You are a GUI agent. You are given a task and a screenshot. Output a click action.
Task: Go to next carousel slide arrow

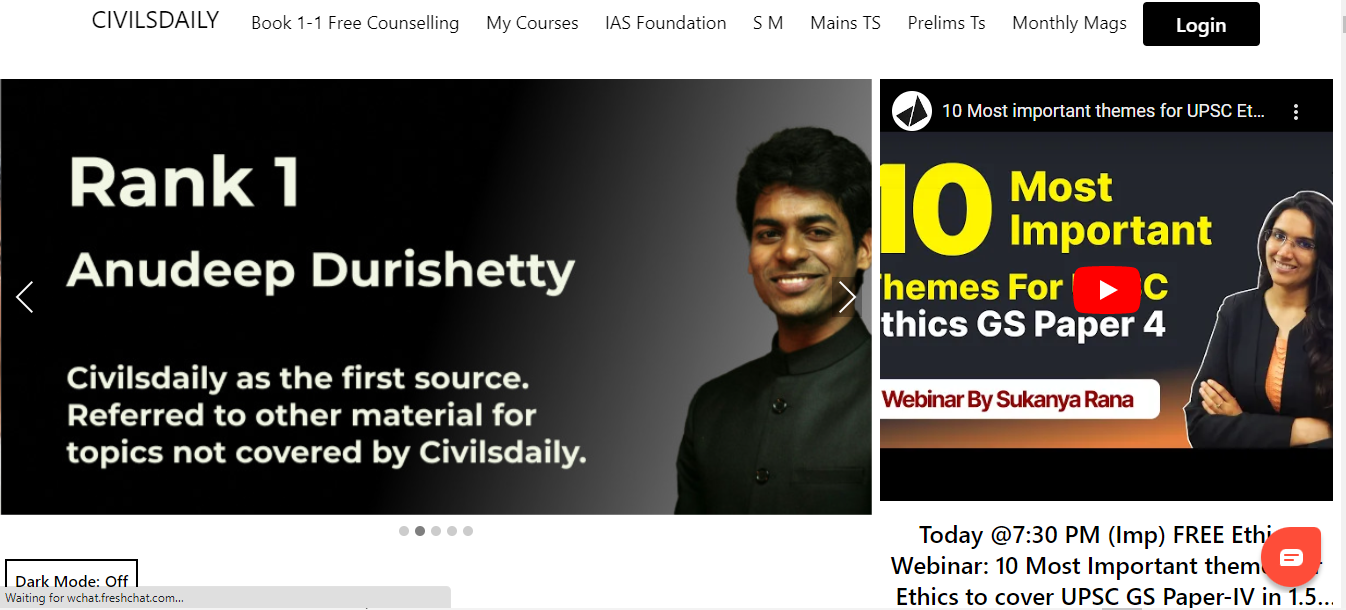(x=847, y=297)
